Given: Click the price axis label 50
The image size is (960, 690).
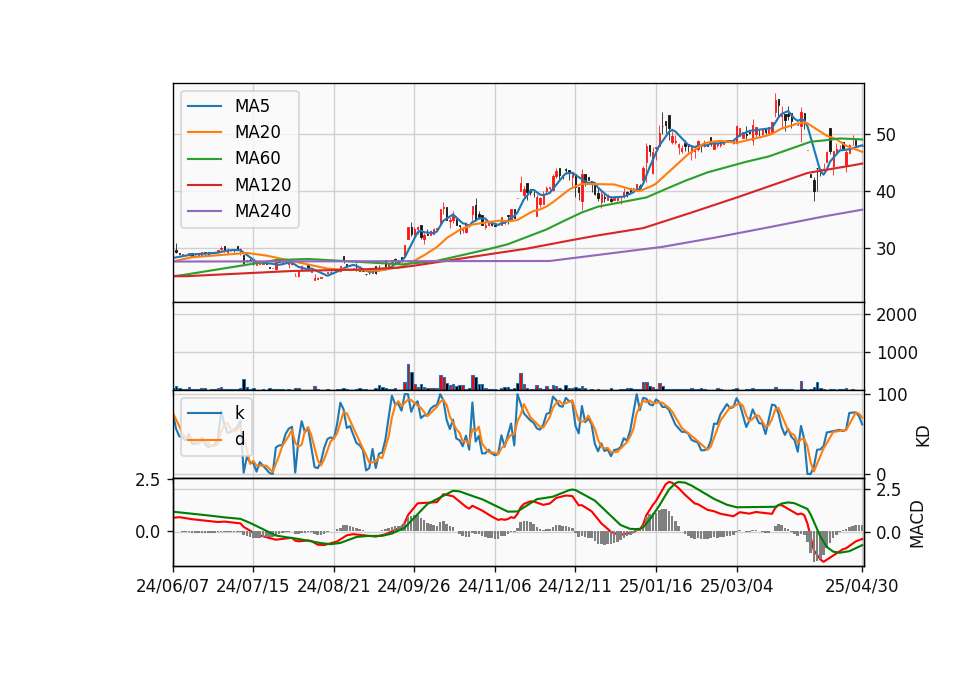Looking at the screenshot, I should point(885,135).
